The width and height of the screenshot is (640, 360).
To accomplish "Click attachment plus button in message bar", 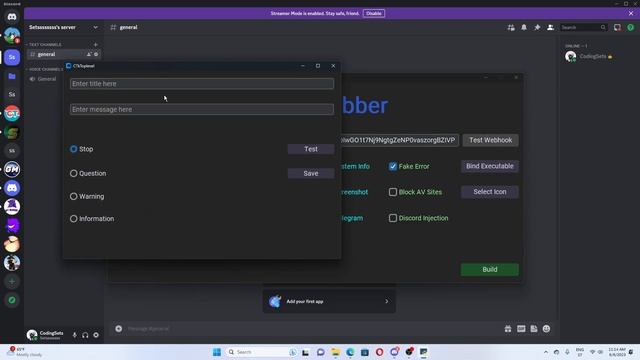I will [x=118, y=329].
